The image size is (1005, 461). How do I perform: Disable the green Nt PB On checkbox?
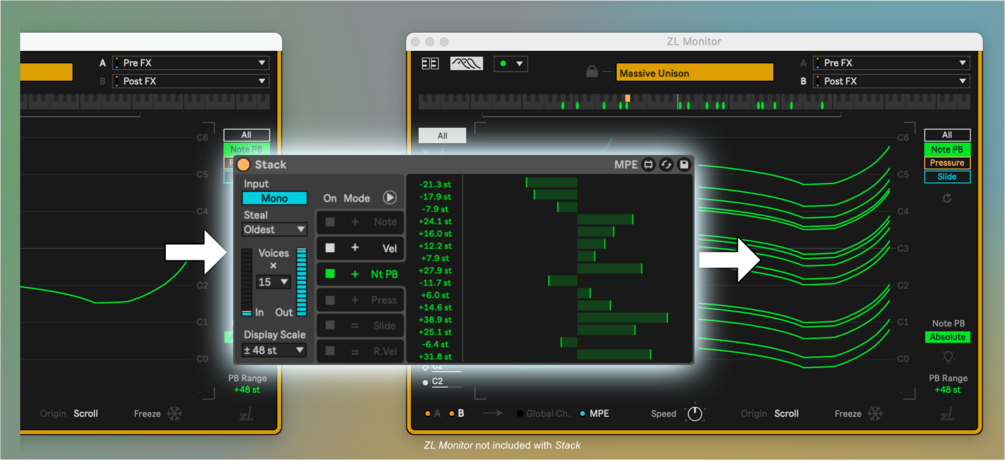[x=330, y=274]
